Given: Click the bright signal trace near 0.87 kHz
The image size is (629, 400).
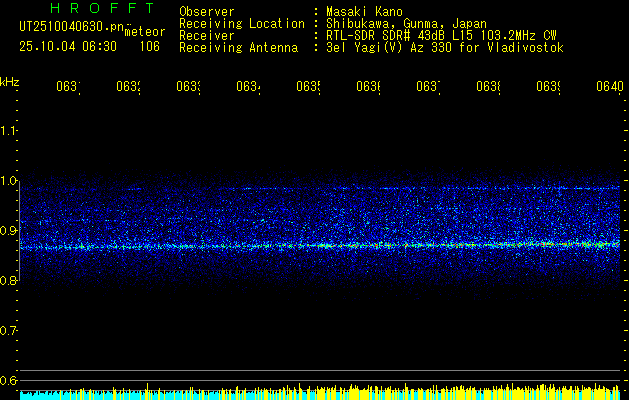Looking at the screenshot, I should pos(320,245).
